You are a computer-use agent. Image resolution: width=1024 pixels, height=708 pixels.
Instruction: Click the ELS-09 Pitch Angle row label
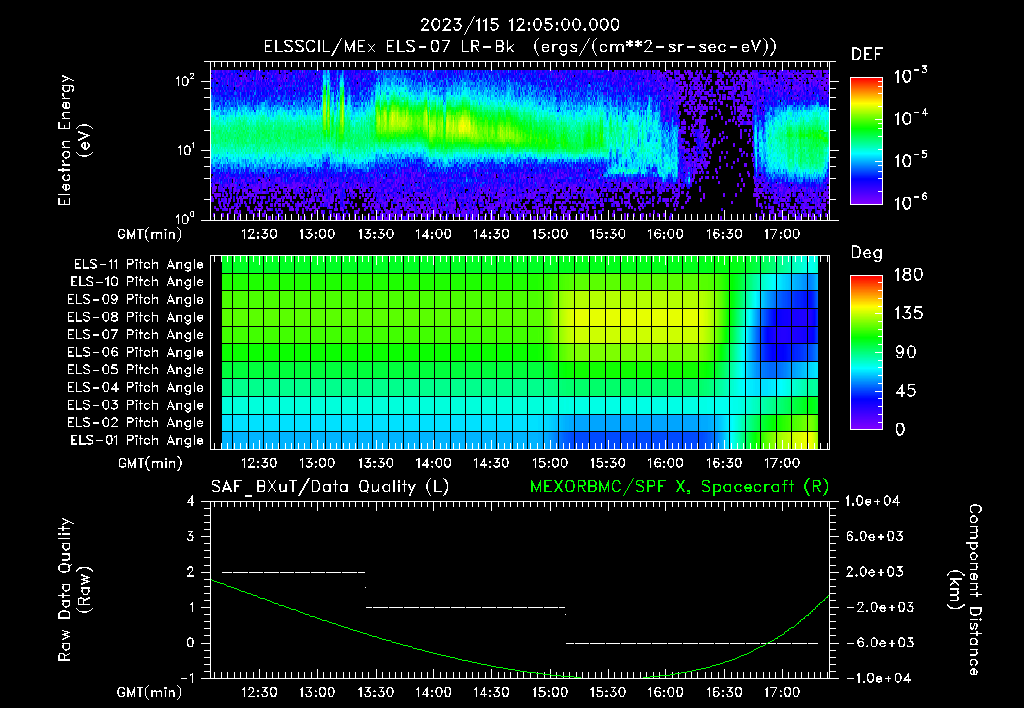coord(136,300)
